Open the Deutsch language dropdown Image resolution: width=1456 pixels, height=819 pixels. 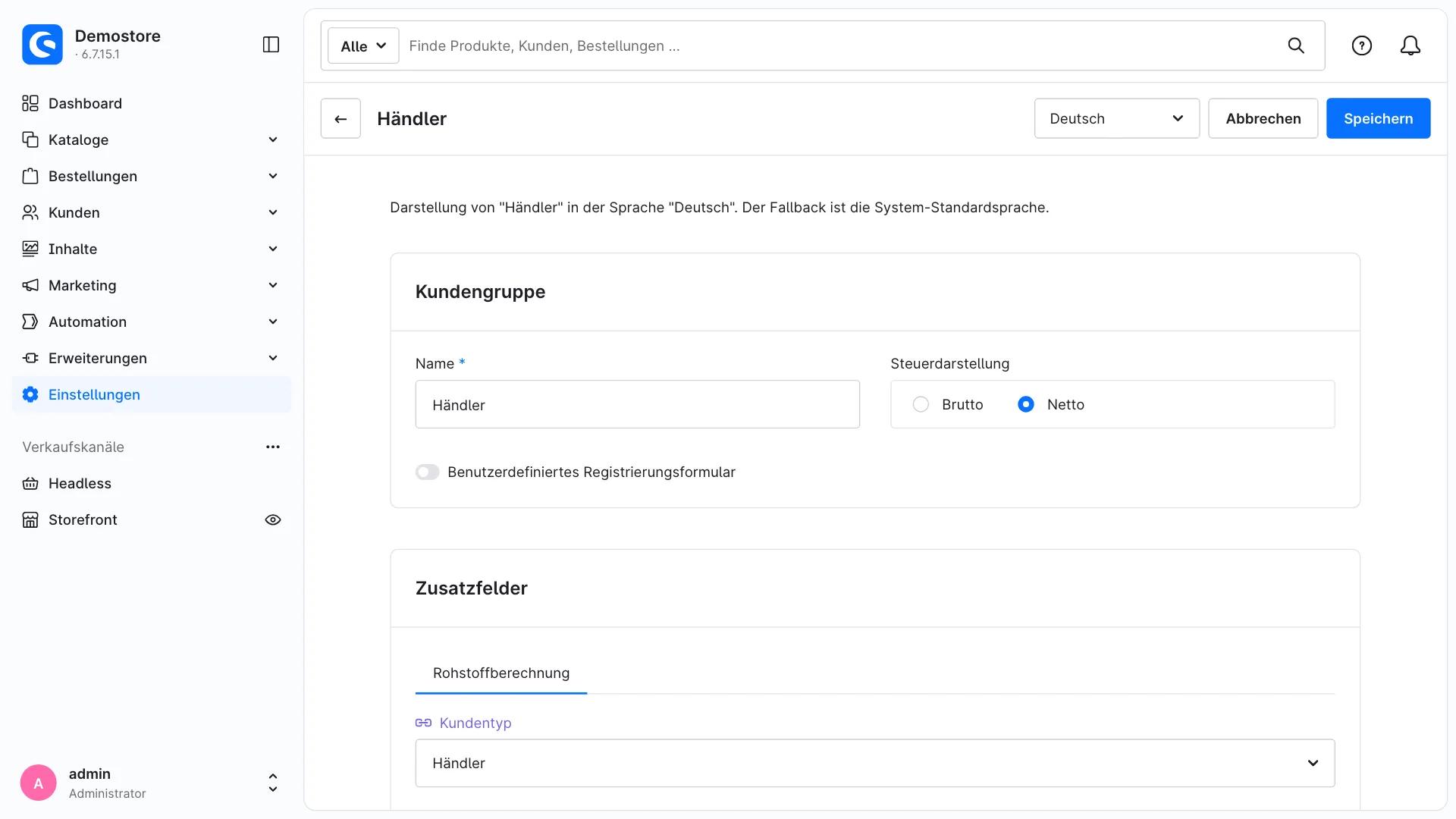click(1116, 118)
